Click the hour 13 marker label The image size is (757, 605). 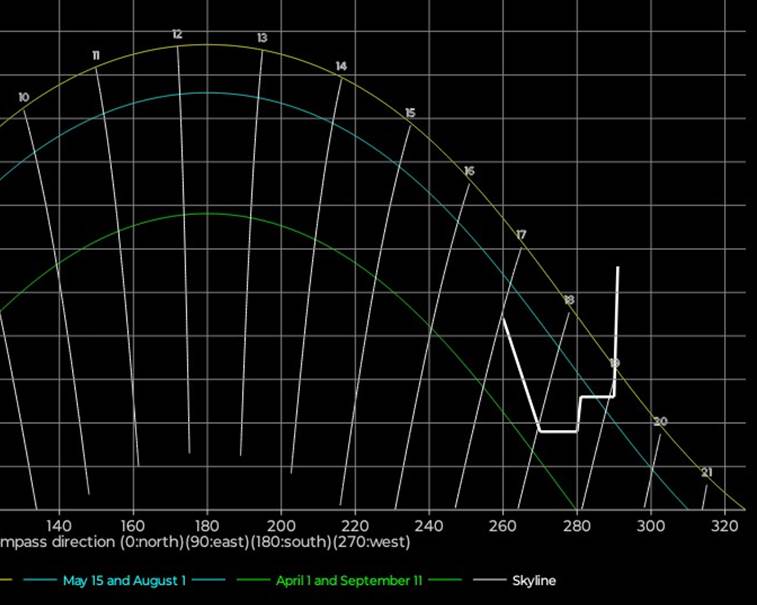(x=262, y=38)
